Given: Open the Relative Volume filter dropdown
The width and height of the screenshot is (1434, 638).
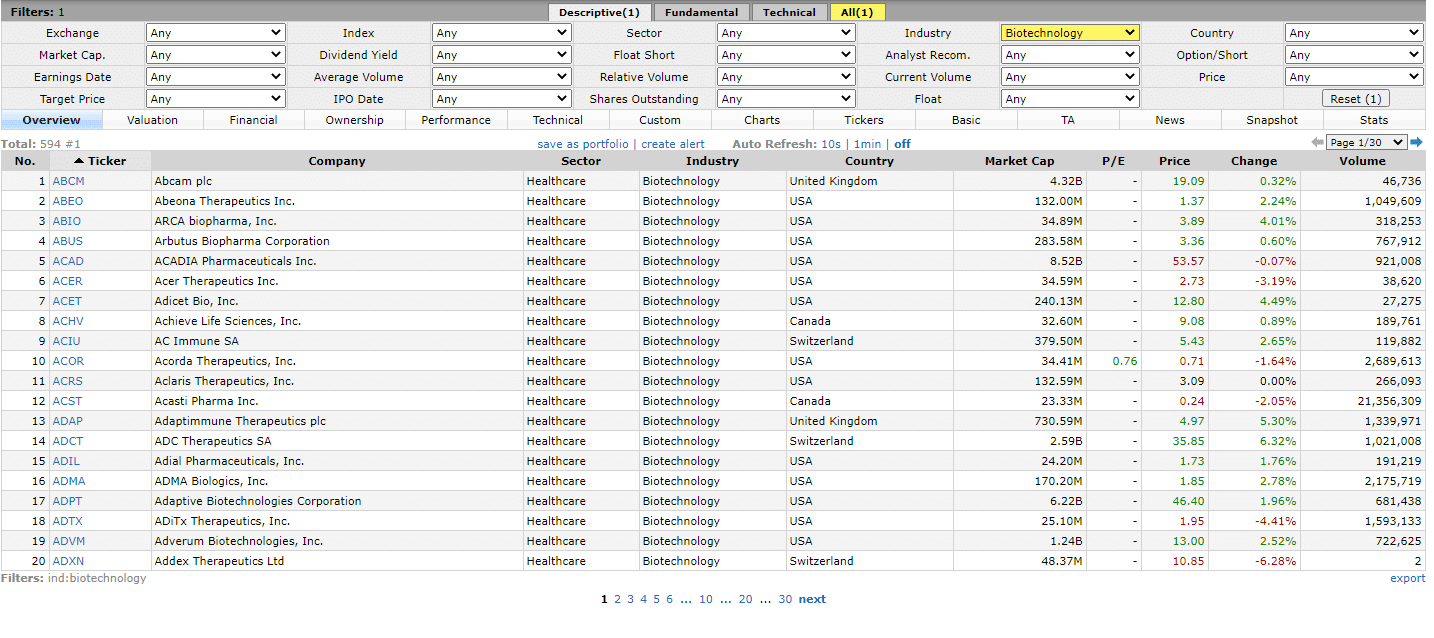Looking at the screenshot, I should click(786, 77).
